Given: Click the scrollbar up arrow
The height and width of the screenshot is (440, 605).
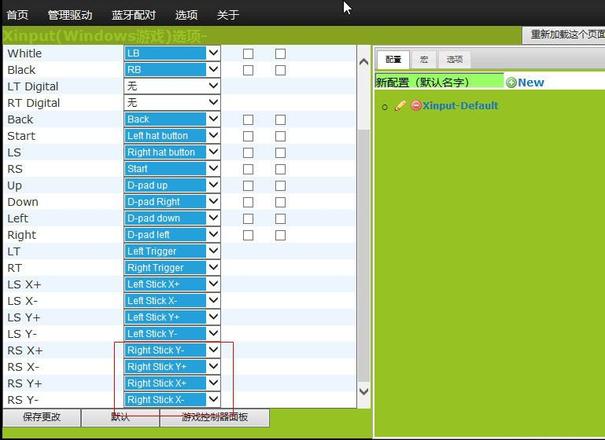Looking at the screenshot, I should click(x=363, y=62).
